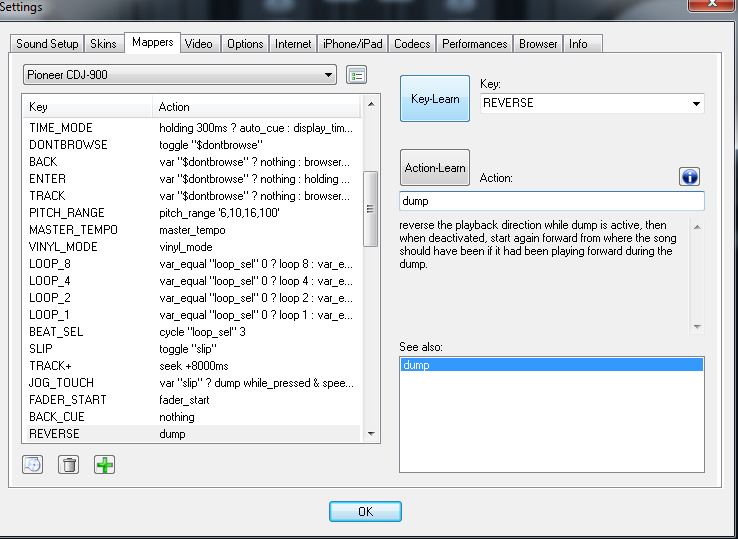The image size is (738, 539).
Task: Select the REVERSE mapping row
Action: click(191, 434)
